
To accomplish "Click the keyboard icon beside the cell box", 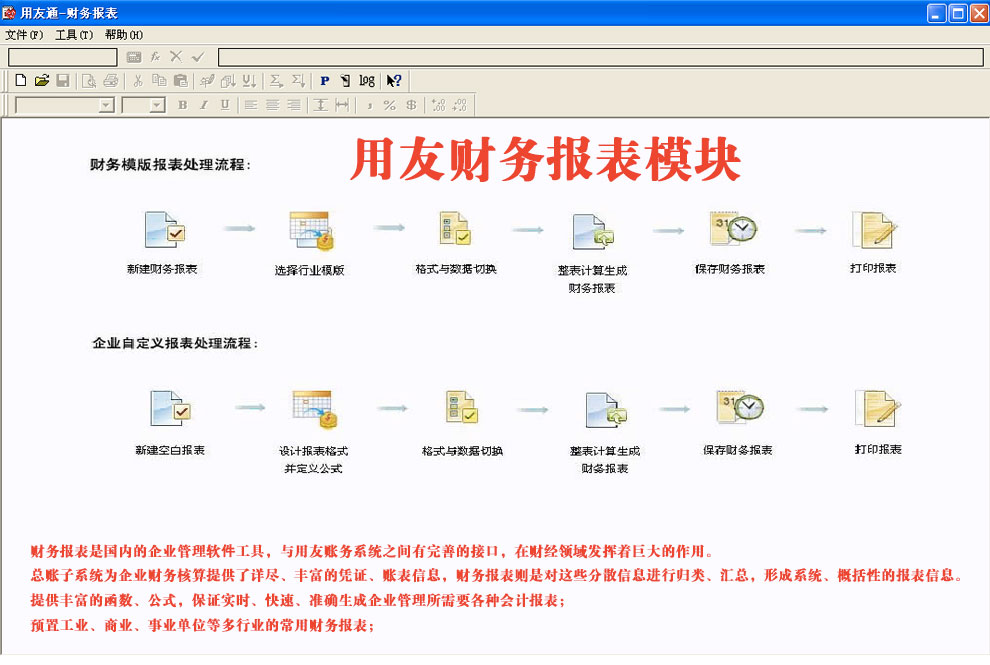I will pos(134,57).
